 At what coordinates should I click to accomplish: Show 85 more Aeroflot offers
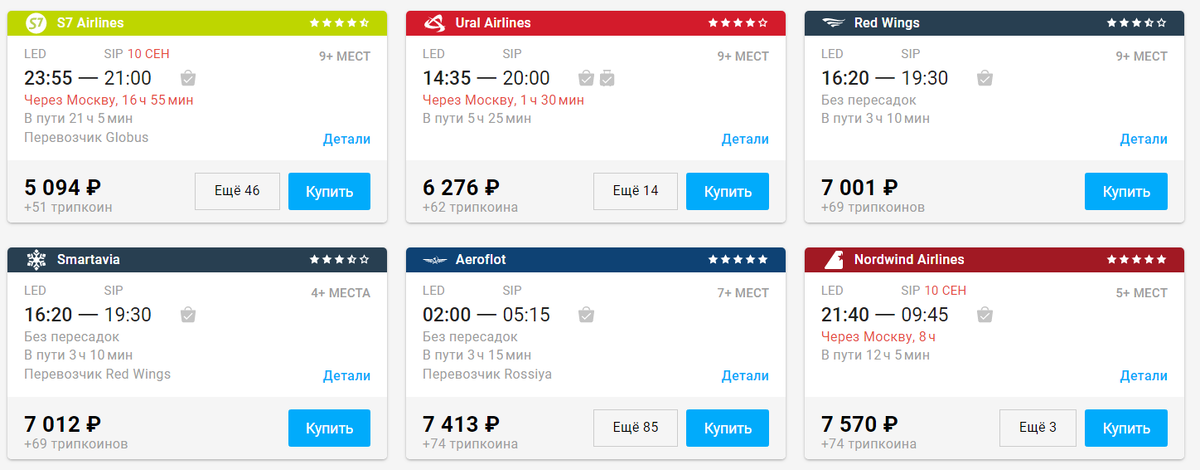click(x=635, y=428)
